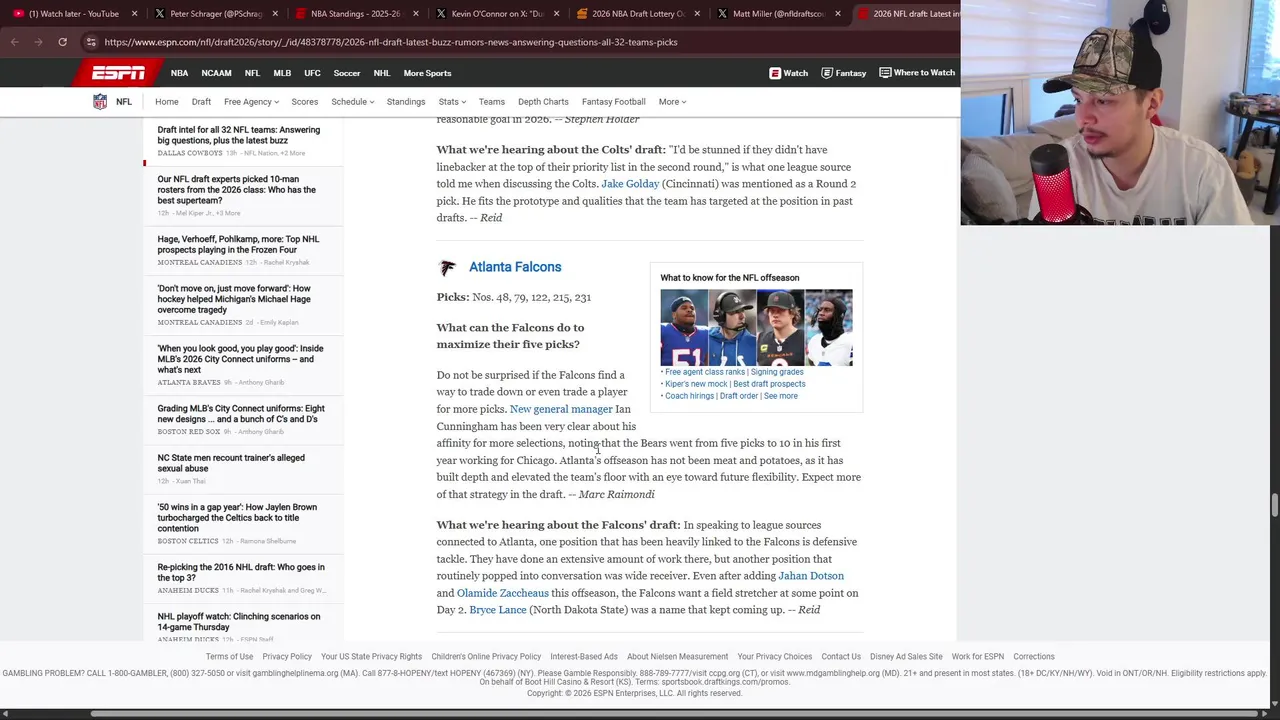The height and width of the screenshot is (720, 1280).
Task: Open Terms of Use footer link
Action: coord(229,657)
